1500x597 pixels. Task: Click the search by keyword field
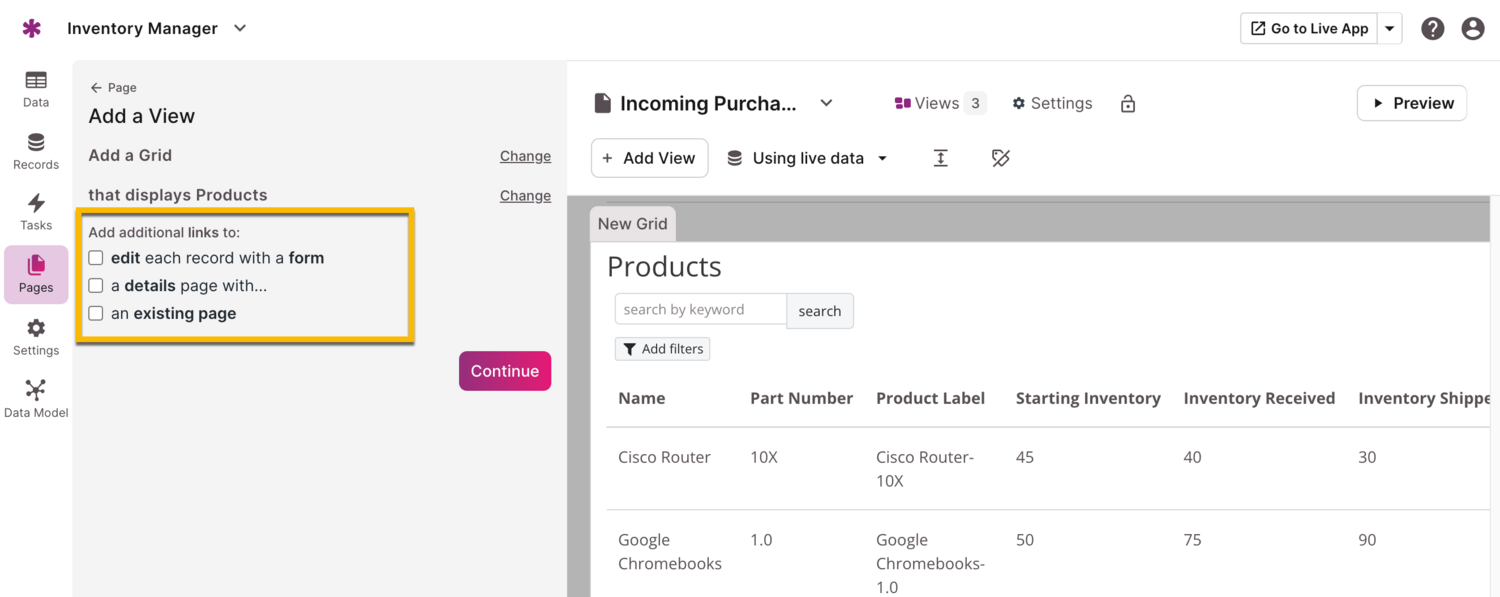(x=700, y=310)
